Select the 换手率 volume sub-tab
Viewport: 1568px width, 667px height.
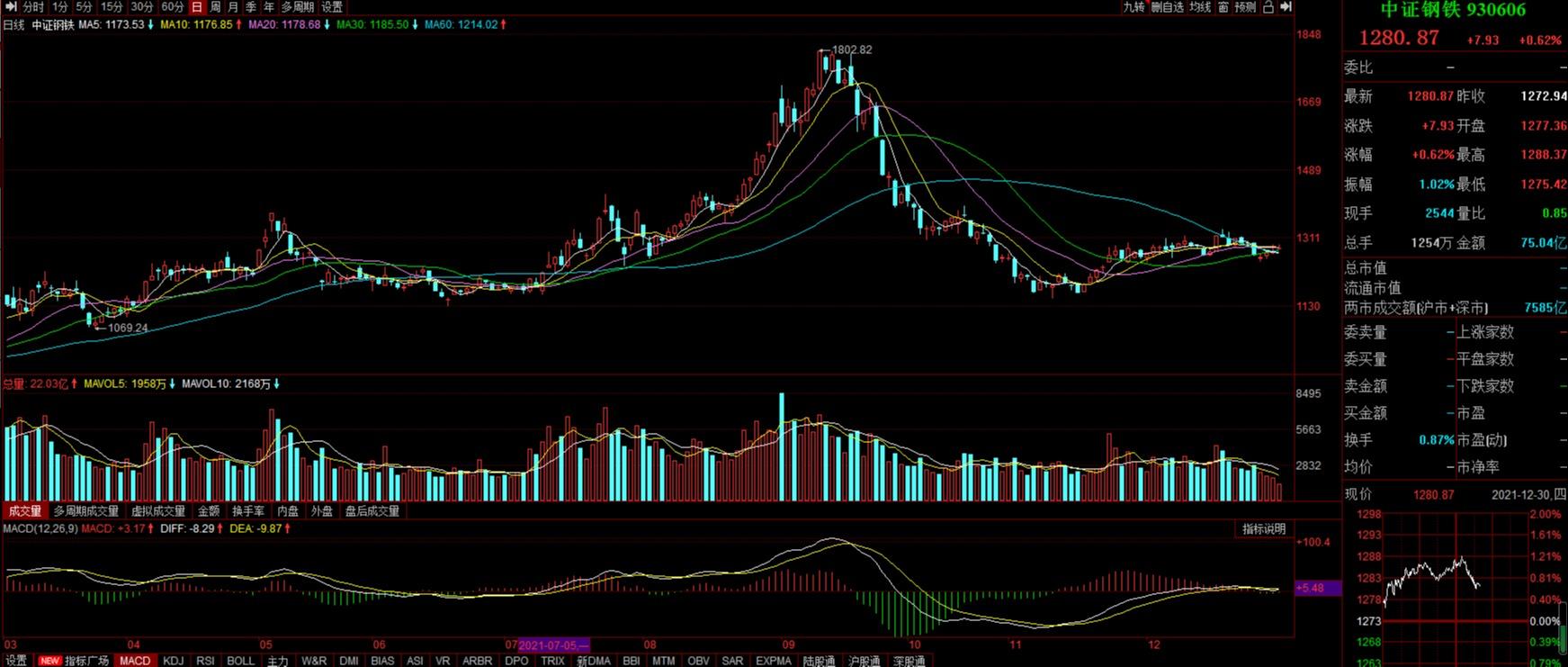248,511
